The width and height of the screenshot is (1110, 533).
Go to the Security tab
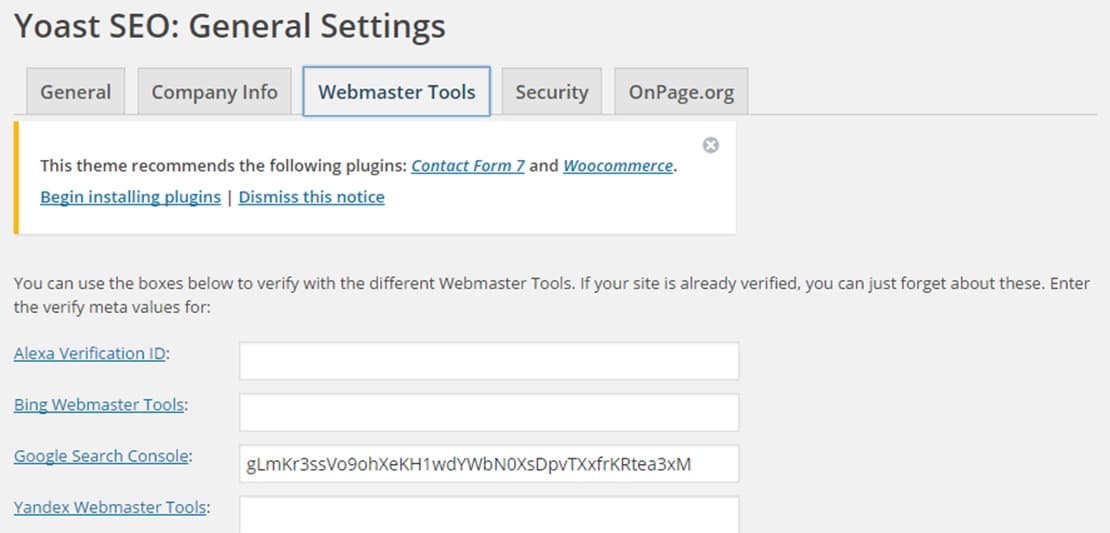click(x=551, y=91)
